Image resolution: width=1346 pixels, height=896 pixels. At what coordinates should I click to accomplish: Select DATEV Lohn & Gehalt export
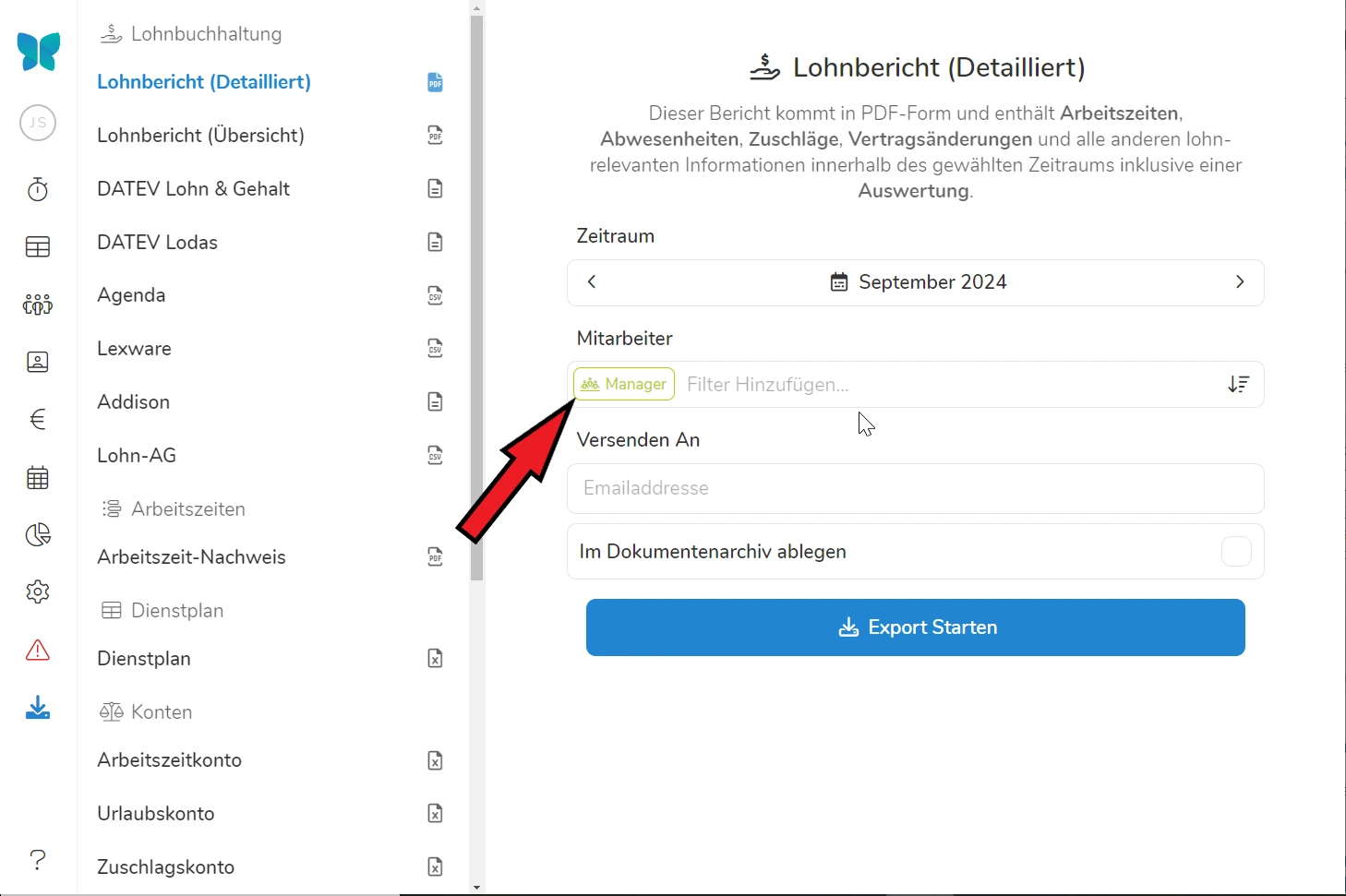(x=194, y=189)
